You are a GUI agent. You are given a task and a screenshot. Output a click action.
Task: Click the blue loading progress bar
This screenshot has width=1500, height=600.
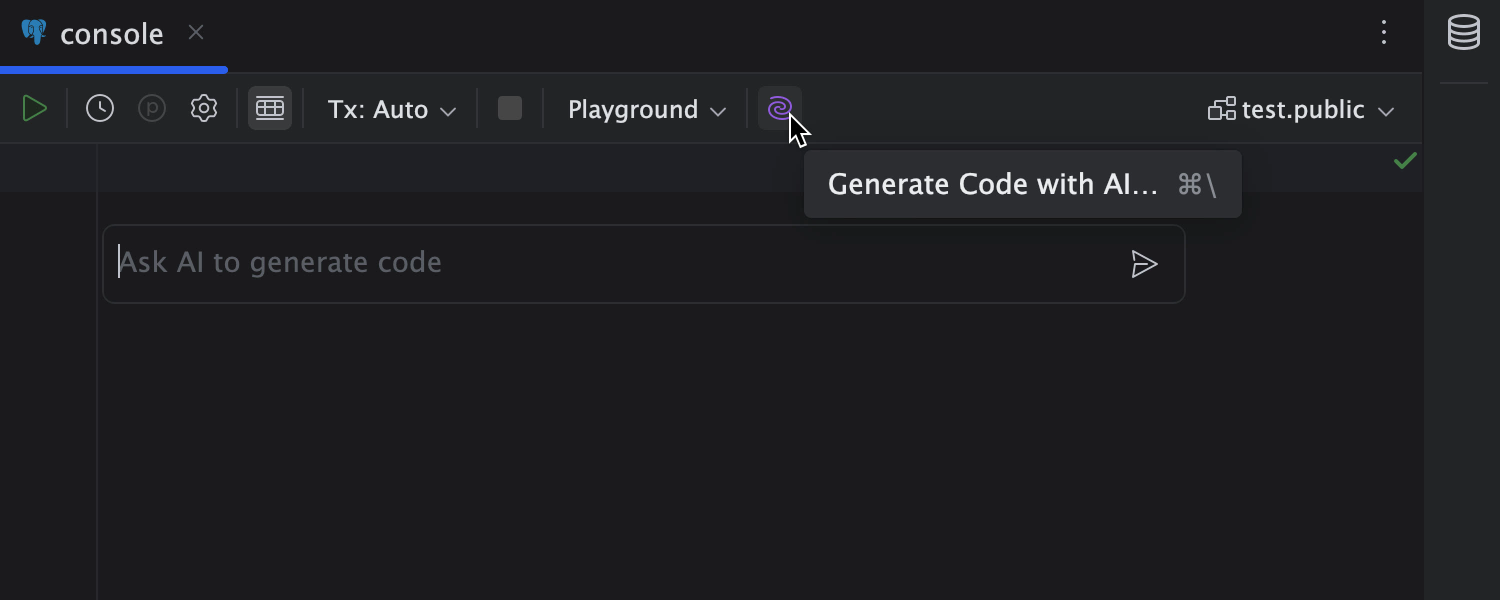coord(113,69)
